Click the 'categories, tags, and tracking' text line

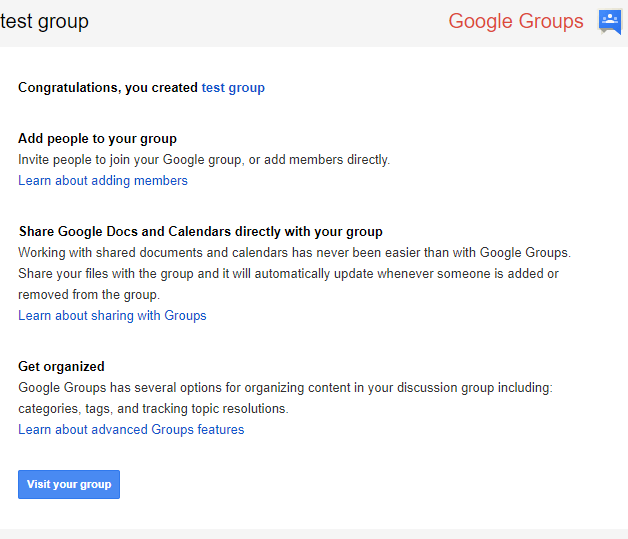(153, 409)
